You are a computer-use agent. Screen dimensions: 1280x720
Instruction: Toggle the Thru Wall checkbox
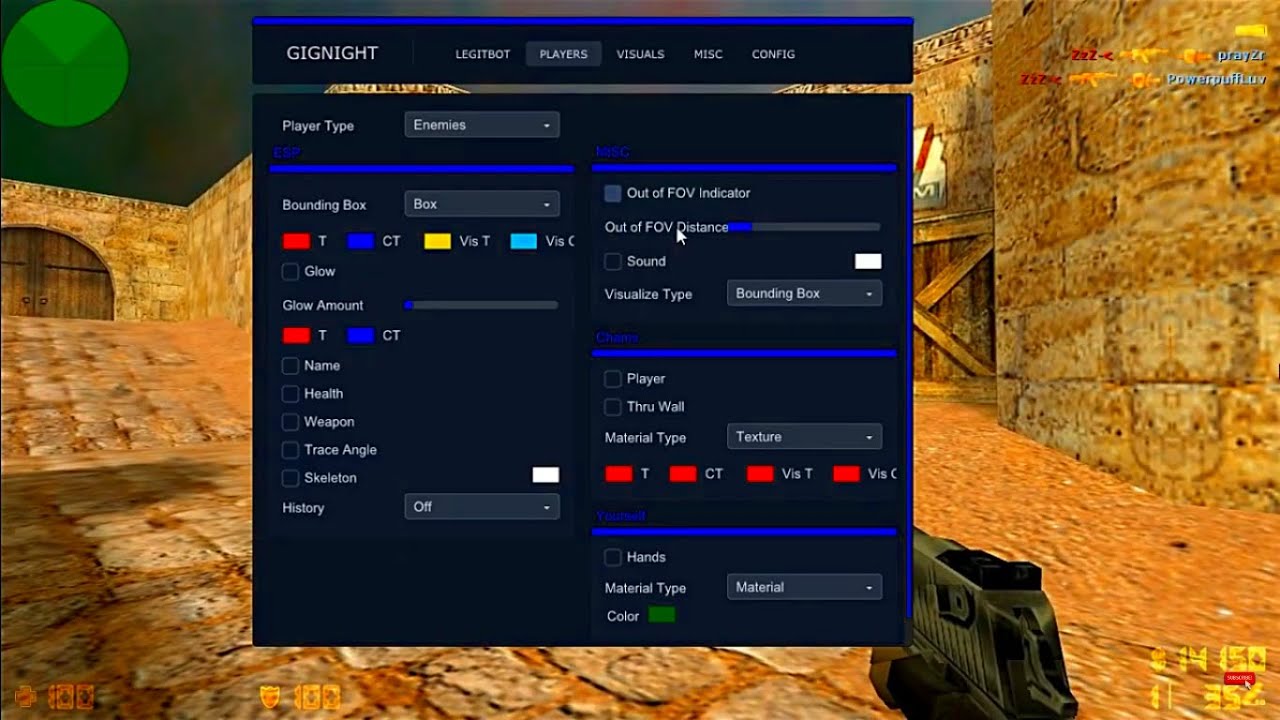click(613, 407)
